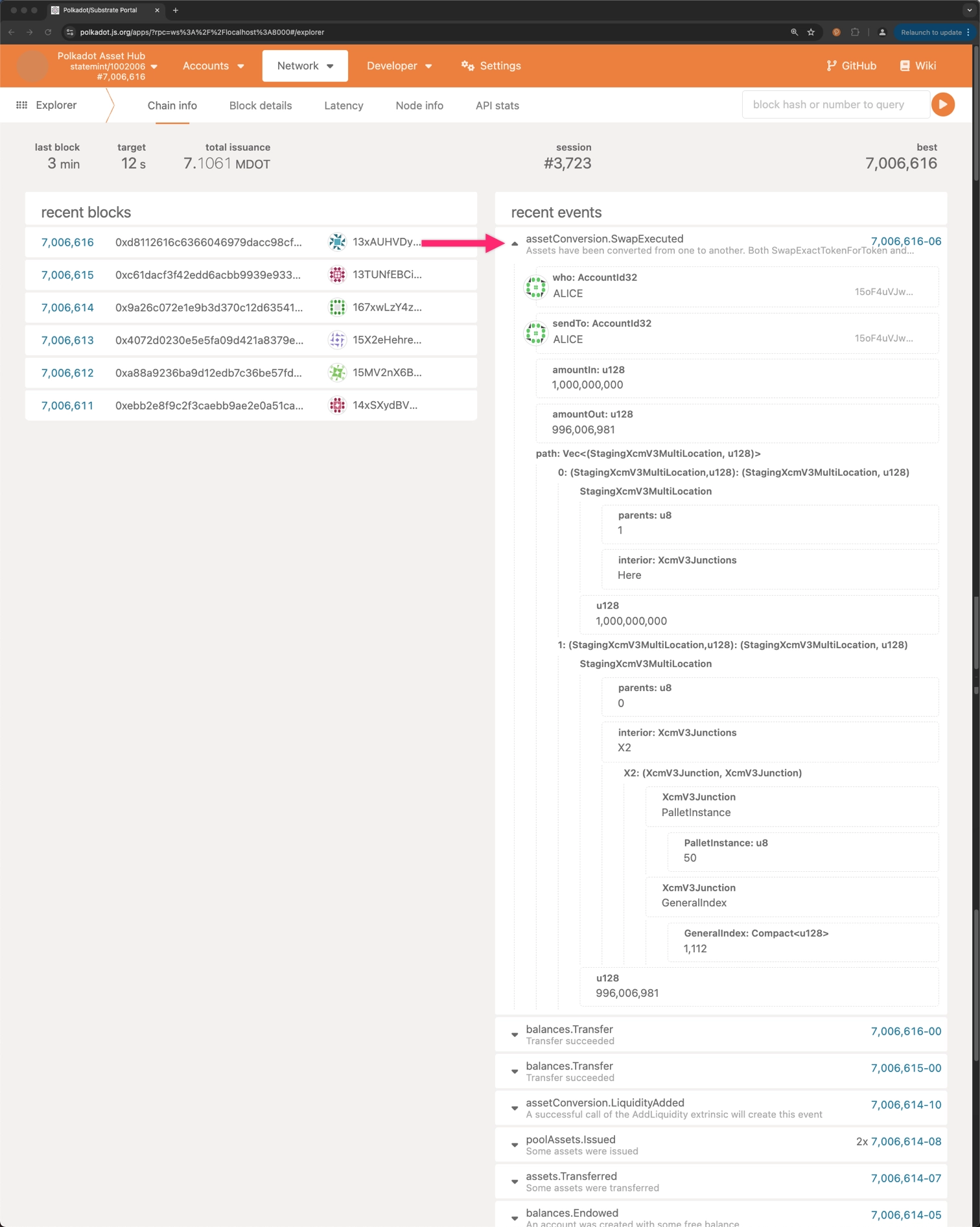Focus the block hash query field
This screenshot has width=980, height=1227.
[835, 104]
